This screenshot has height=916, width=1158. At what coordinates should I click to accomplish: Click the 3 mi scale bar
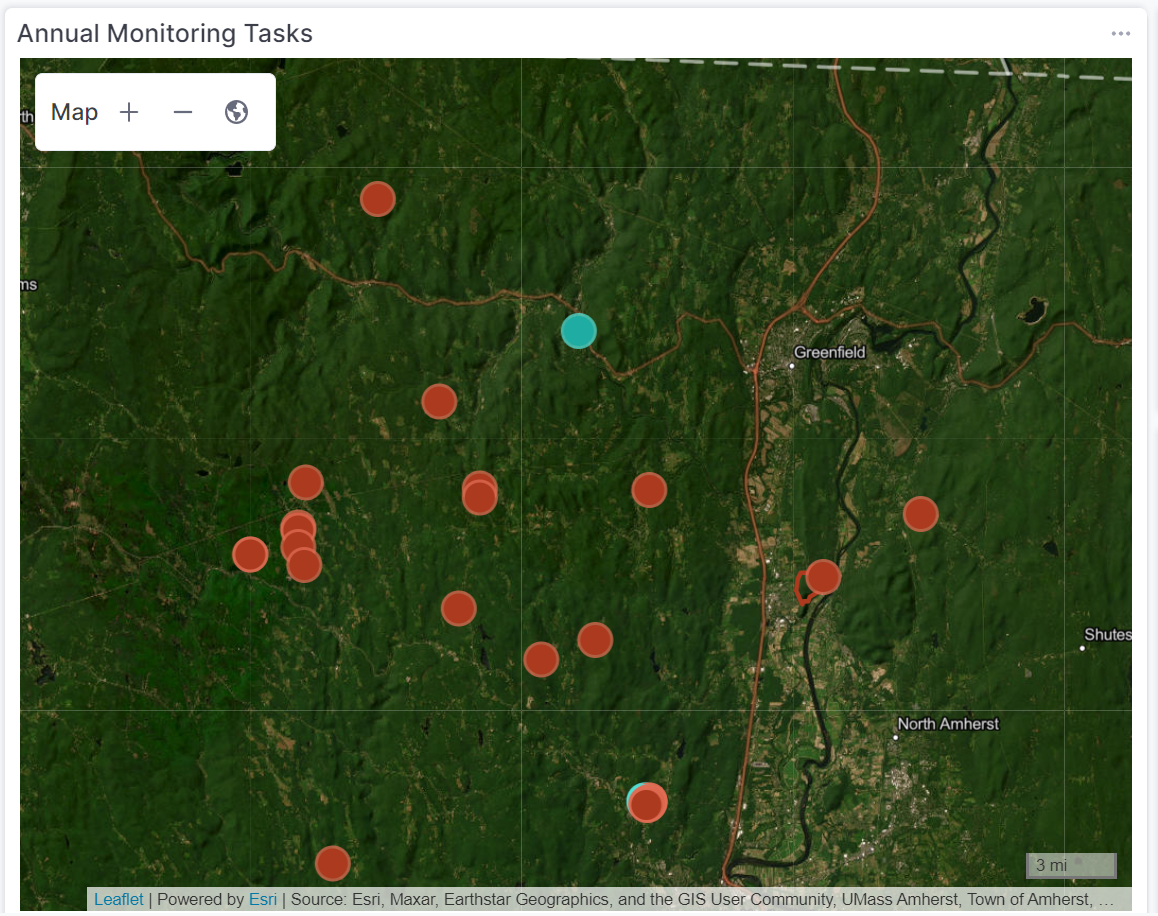(1070, 865)
